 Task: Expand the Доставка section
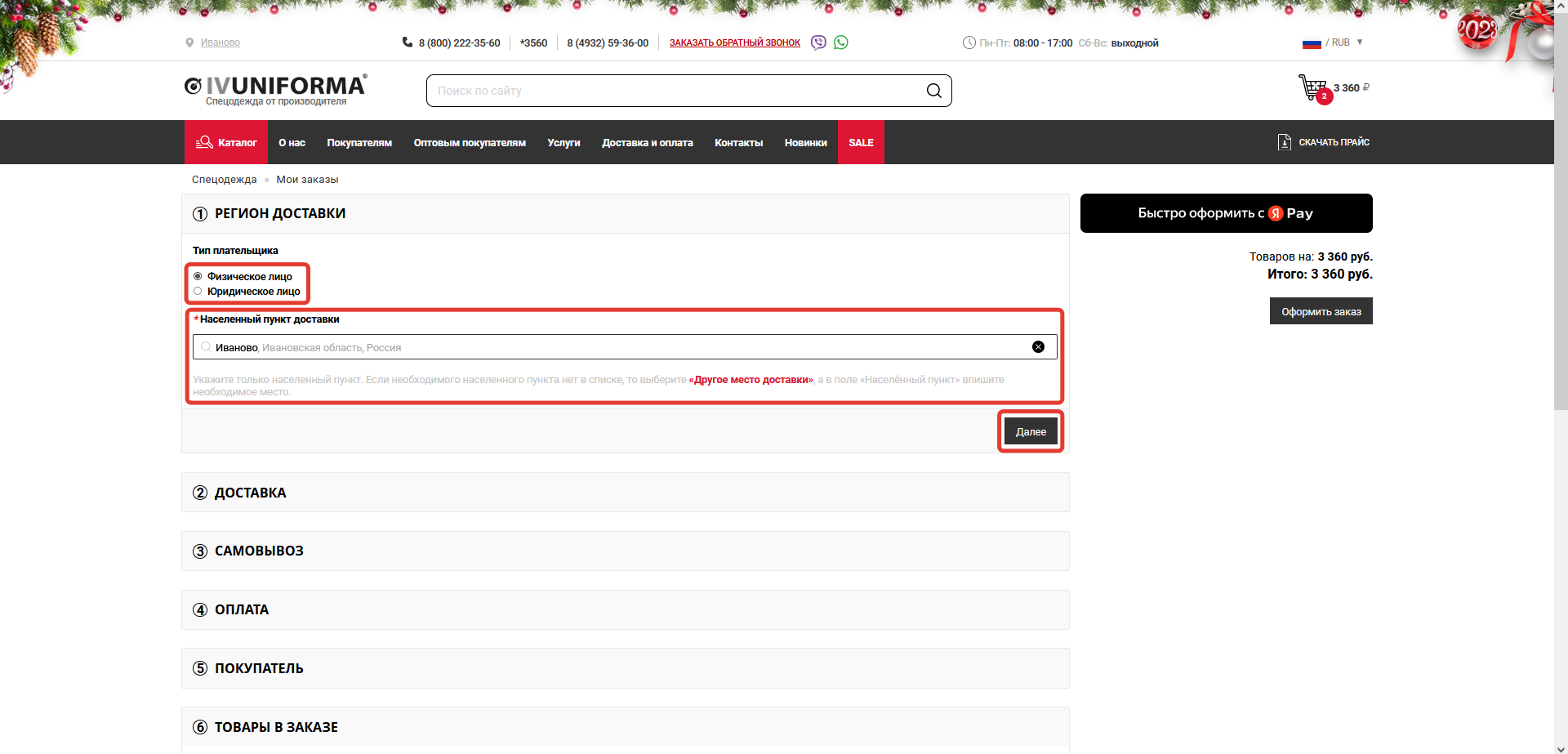click(x=250, y=493)
